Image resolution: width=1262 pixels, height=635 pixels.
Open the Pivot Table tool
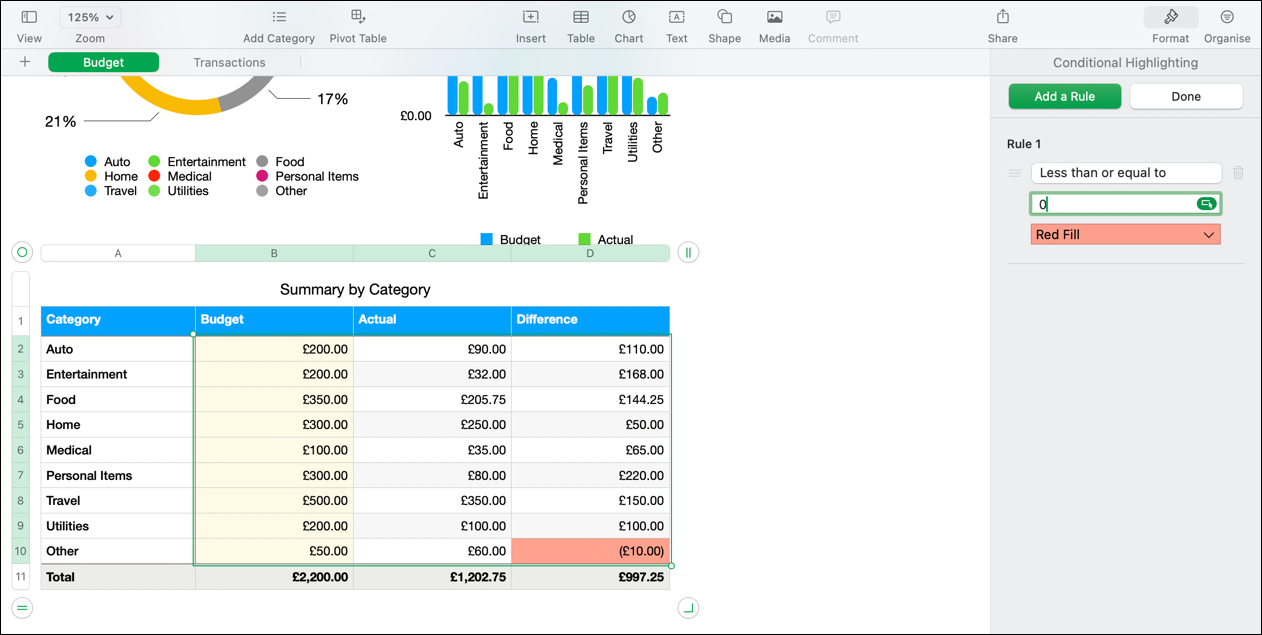pyautogui.click(x=358, y=18)
